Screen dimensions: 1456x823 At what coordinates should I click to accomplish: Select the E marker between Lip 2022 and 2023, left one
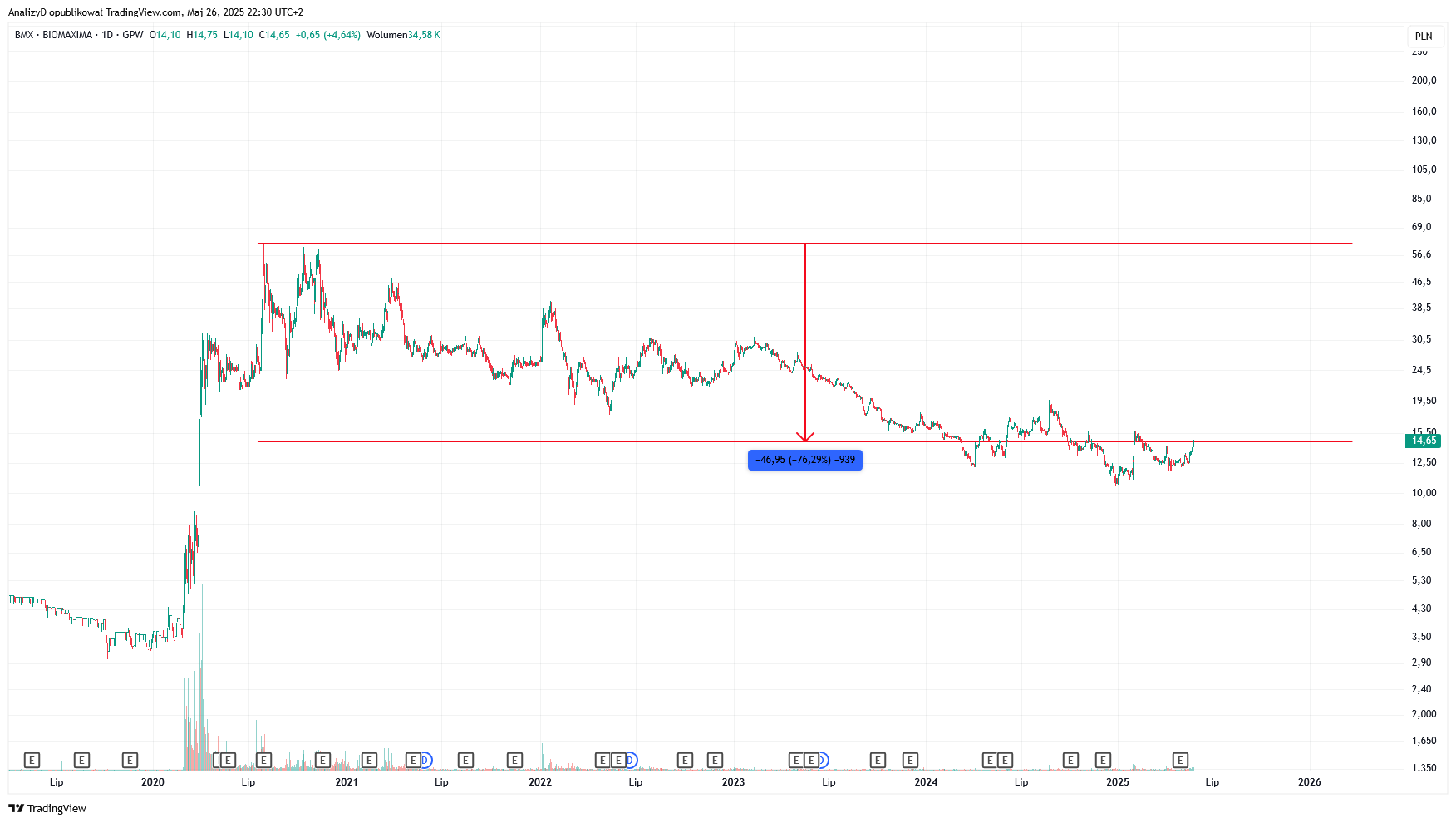click(x=685, y=760)
